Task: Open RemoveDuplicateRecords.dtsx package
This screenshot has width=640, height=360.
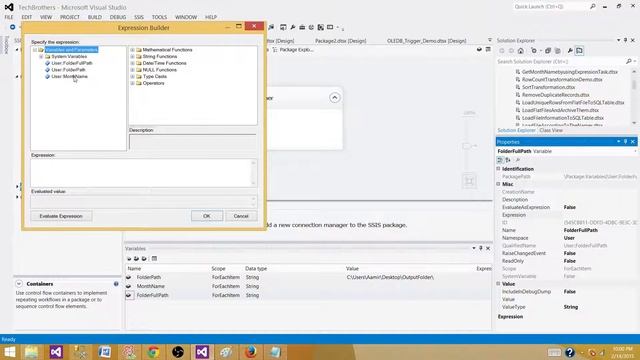Action: click(x=556, y=95)
